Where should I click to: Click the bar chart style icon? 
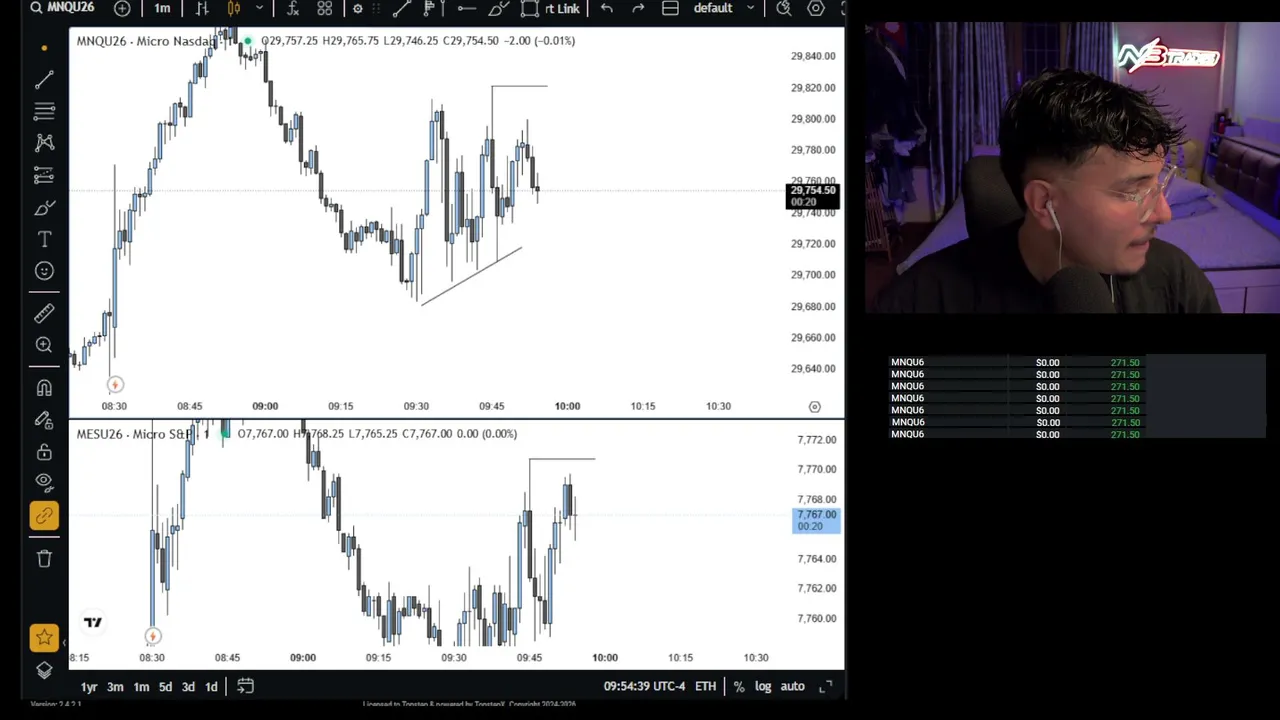pos(202,8)
